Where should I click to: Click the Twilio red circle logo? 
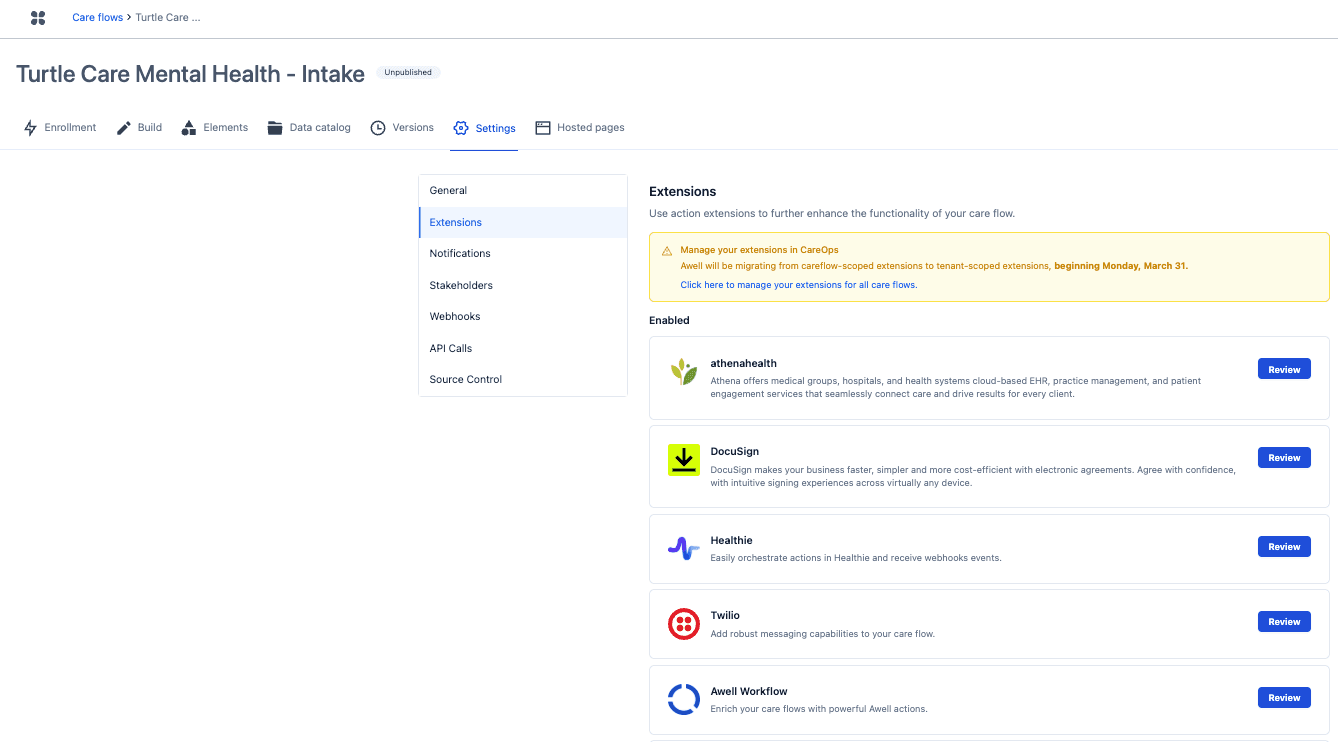pyautogui.click(x=684, y=624)
